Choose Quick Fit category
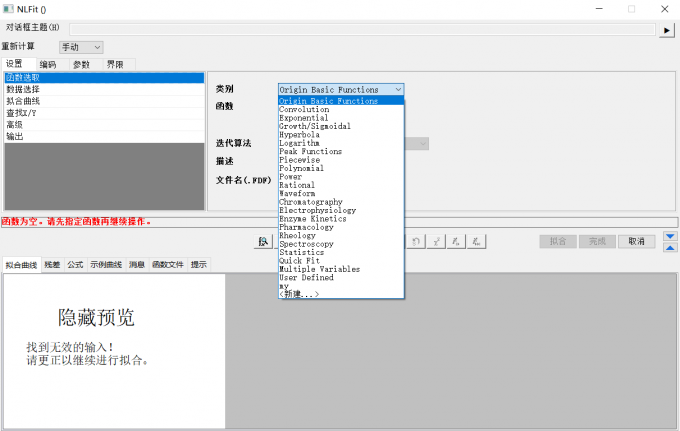The height and width of the screenshot is (431, 680). coord(341,261)
